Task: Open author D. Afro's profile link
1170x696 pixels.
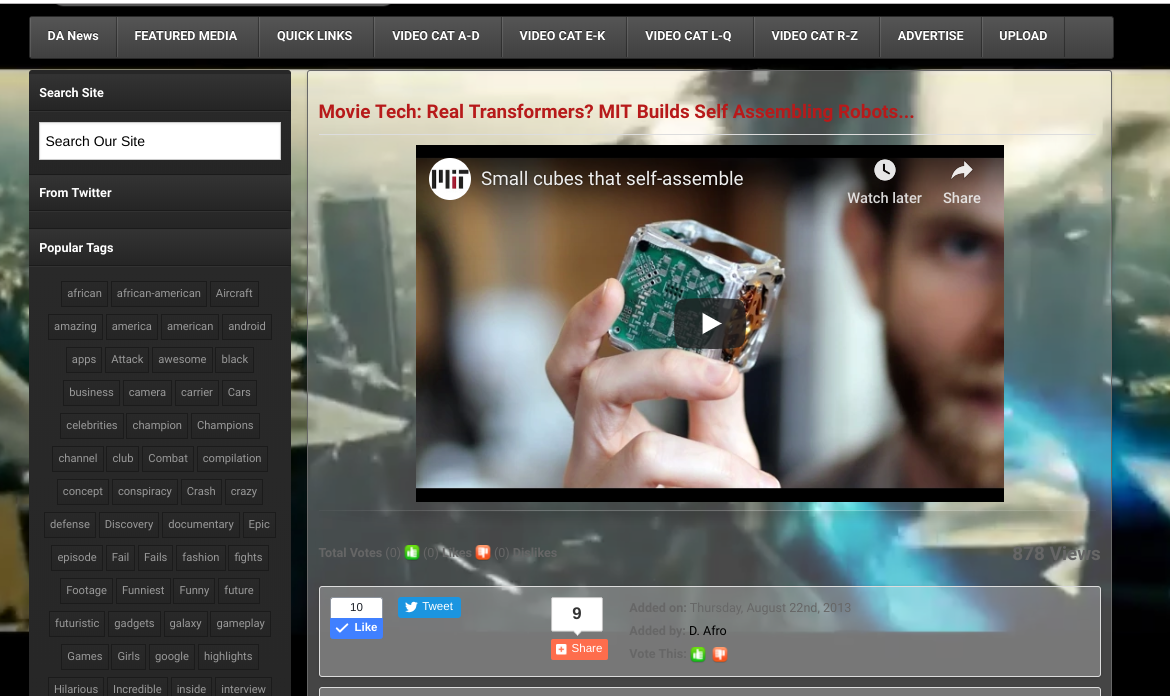Action: pyautogui.click(x=707, y=630)
